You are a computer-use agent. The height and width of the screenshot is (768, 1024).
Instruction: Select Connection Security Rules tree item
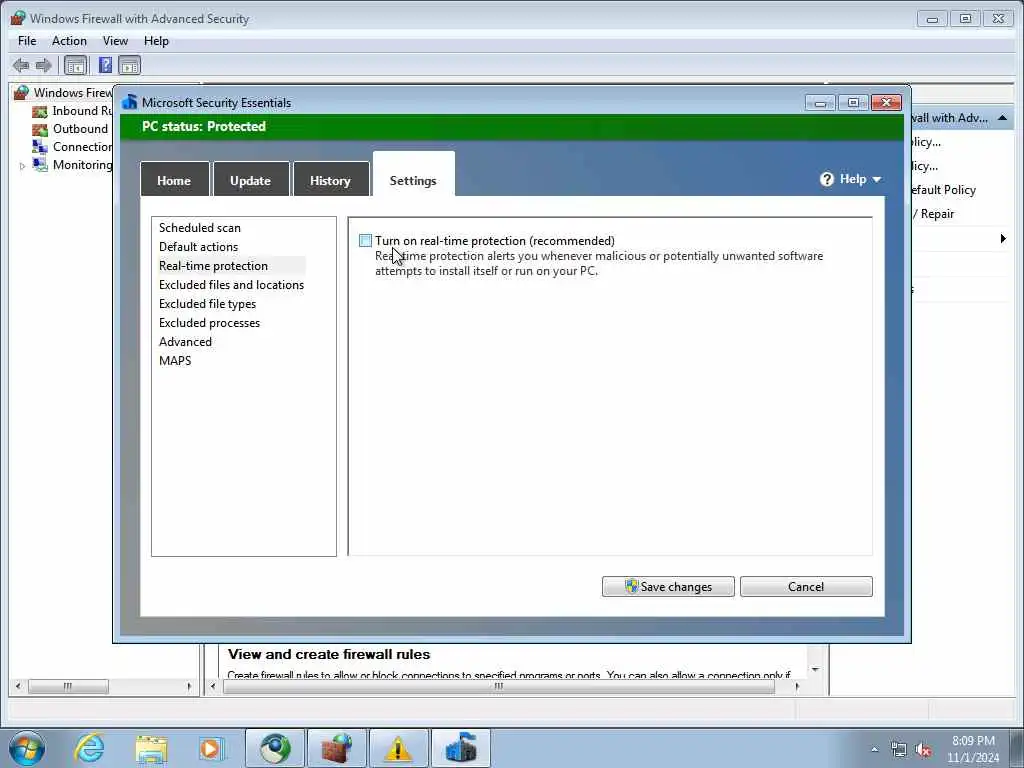[x=82, y=147]
